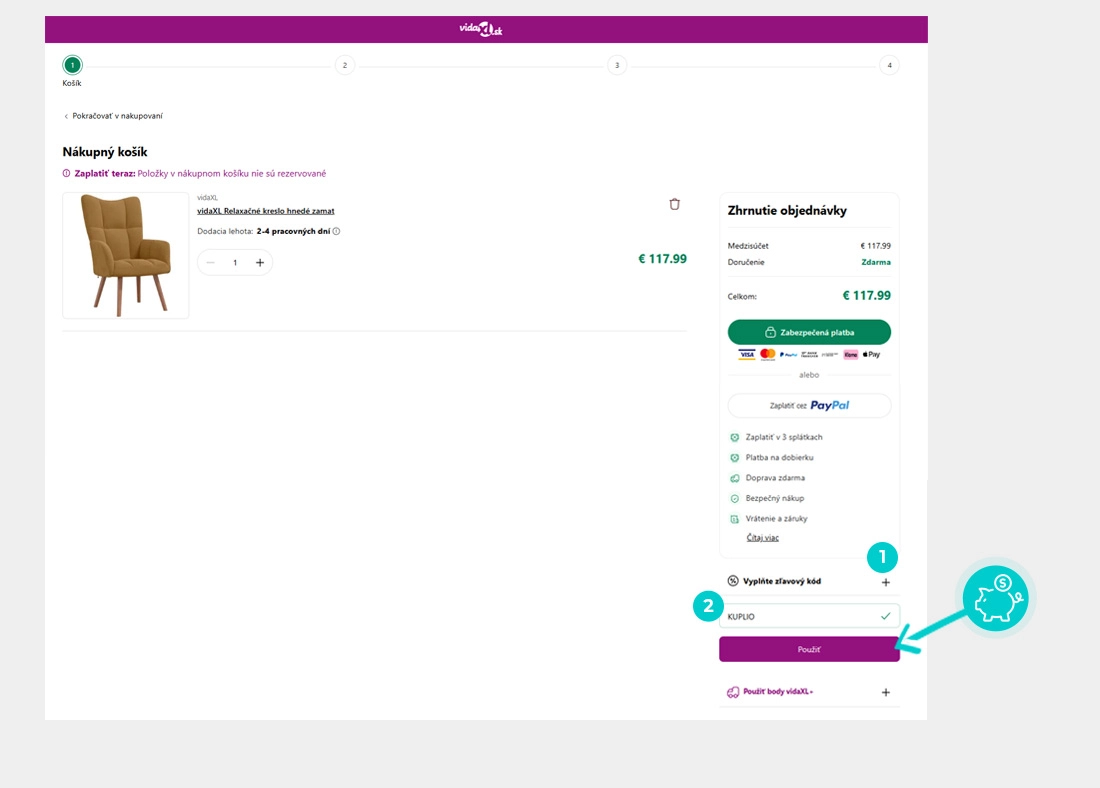
Task: Apply code with purple Použiť button
Action: (809, 649)
